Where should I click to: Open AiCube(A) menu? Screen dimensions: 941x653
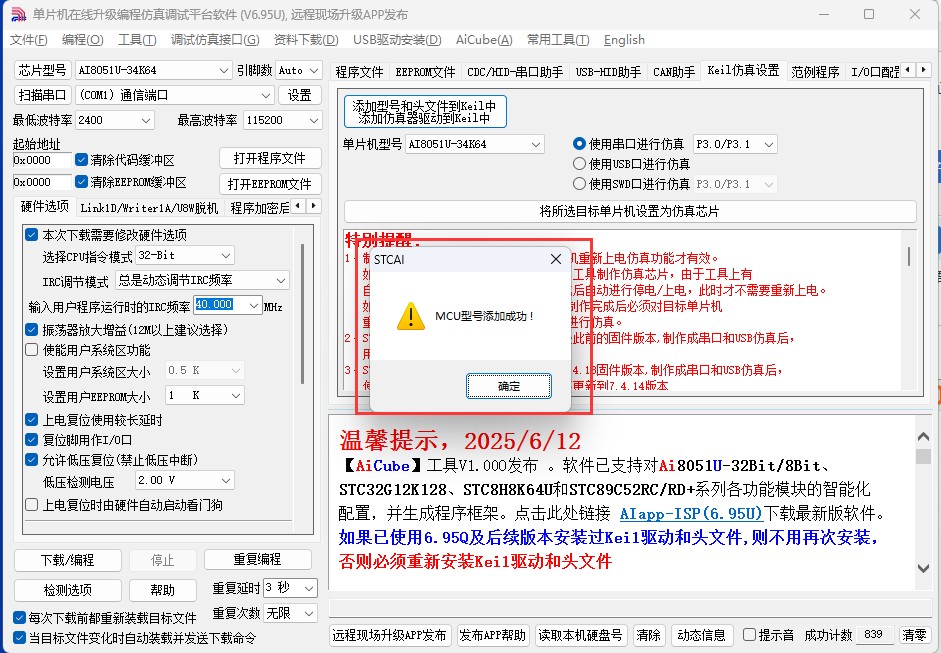point(484,40)
